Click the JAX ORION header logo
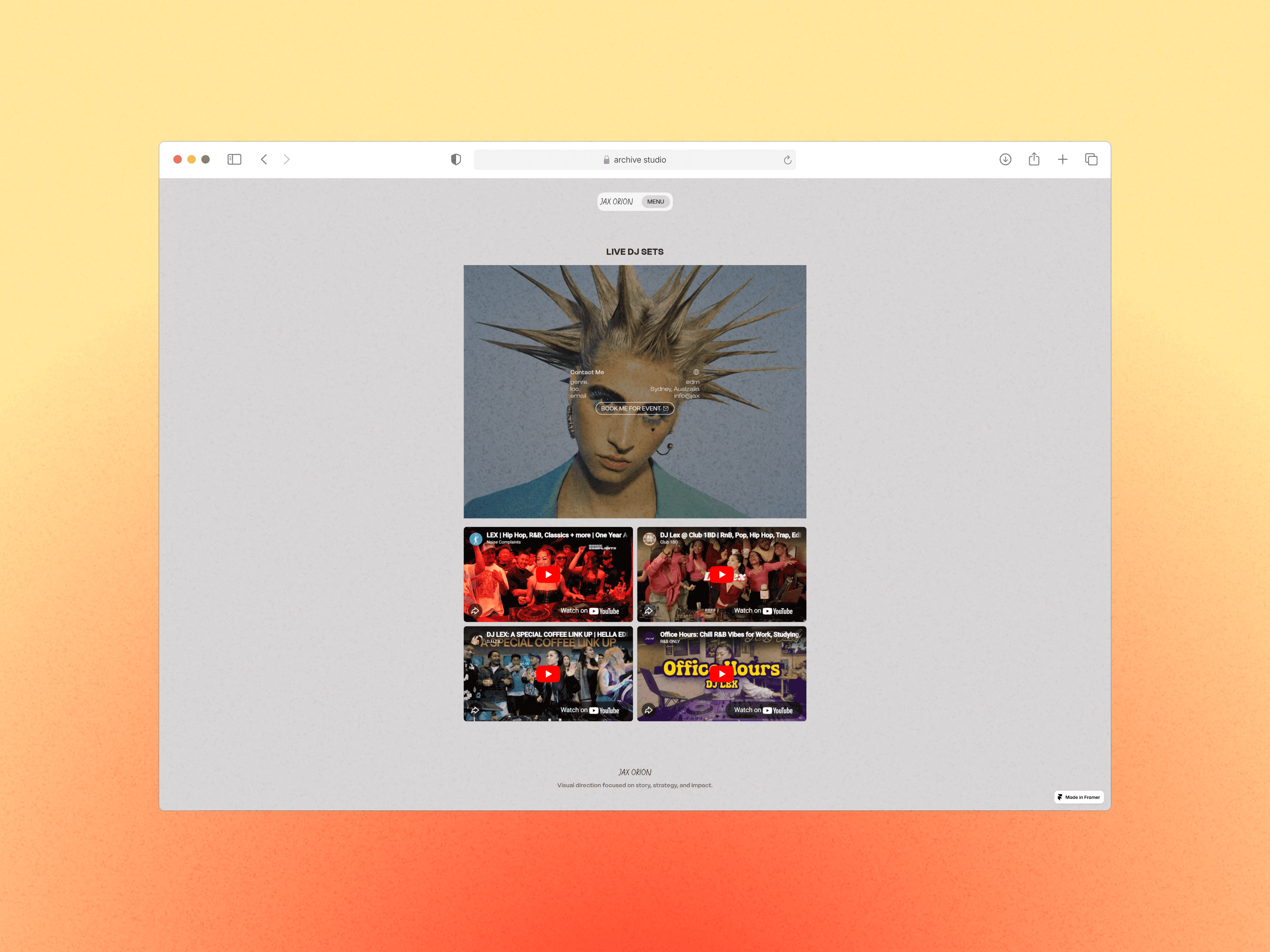 pos(616,201)
